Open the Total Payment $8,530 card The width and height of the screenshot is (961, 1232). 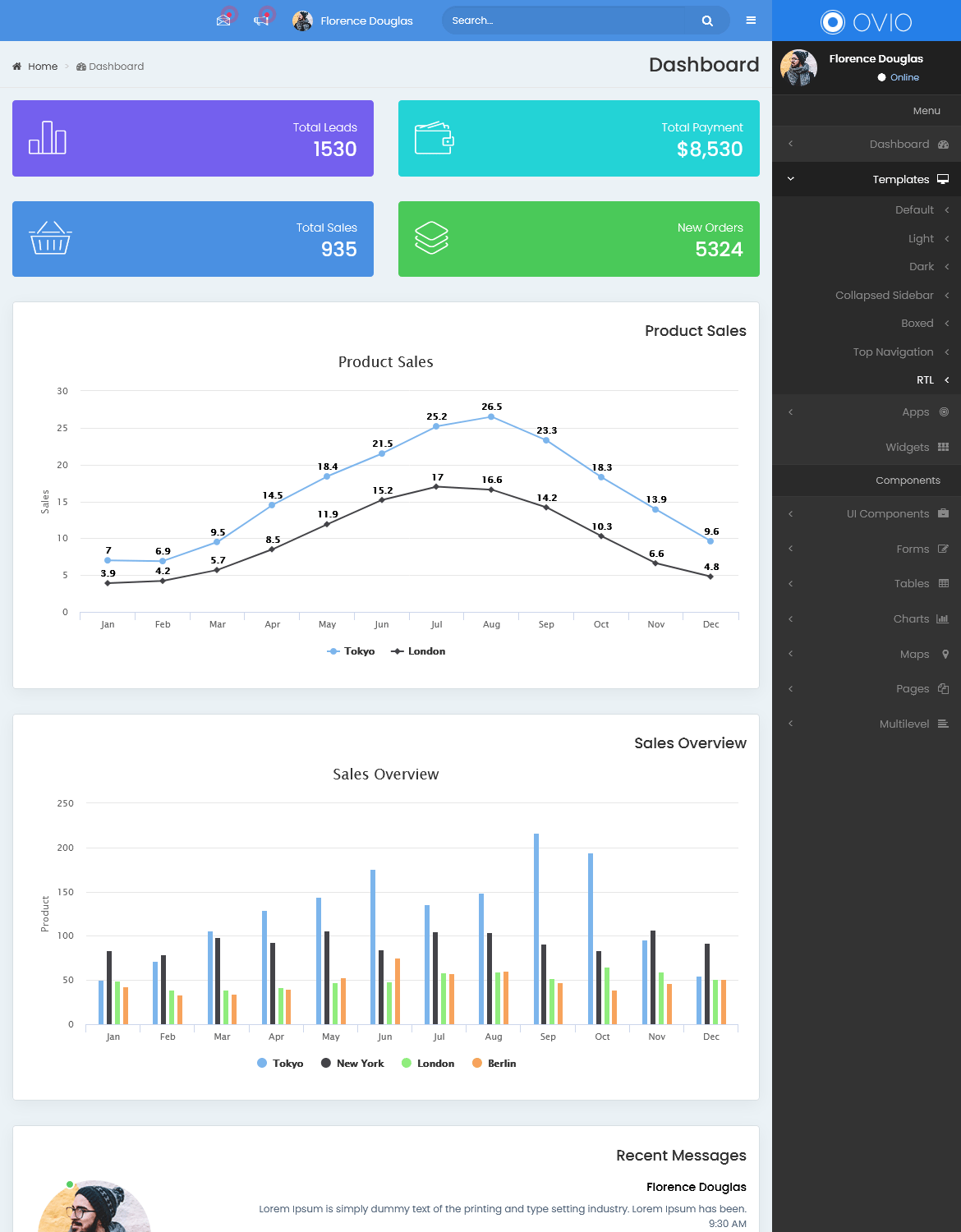tap(579, 138)
